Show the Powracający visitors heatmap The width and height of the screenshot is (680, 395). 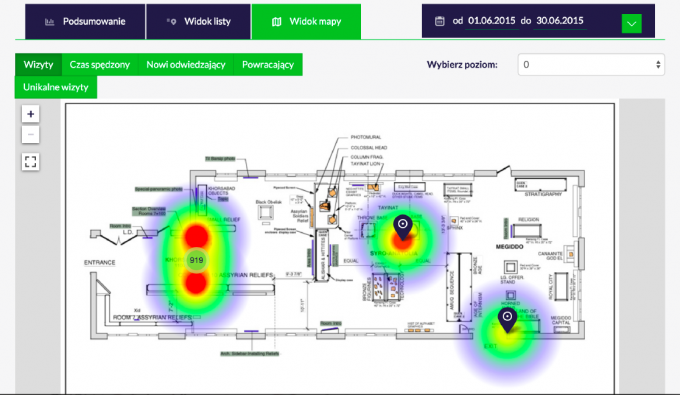click(x=268, y=65)
